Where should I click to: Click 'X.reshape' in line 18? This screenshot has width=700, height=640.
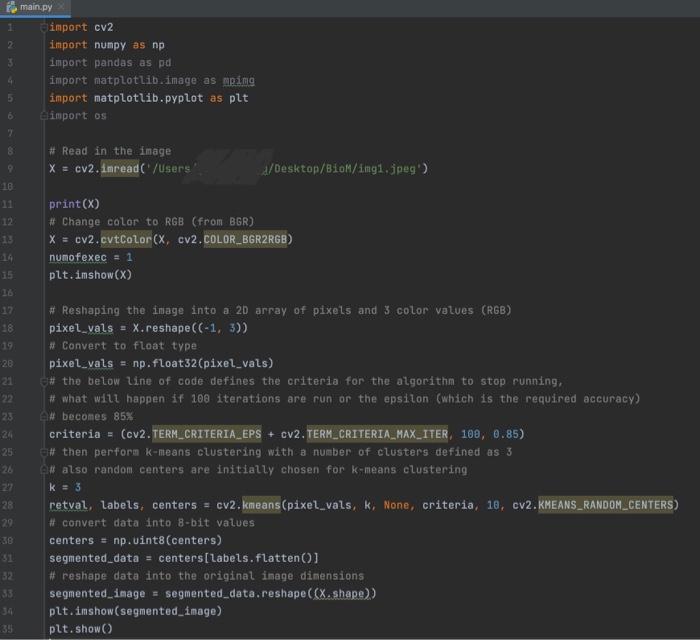161,328
